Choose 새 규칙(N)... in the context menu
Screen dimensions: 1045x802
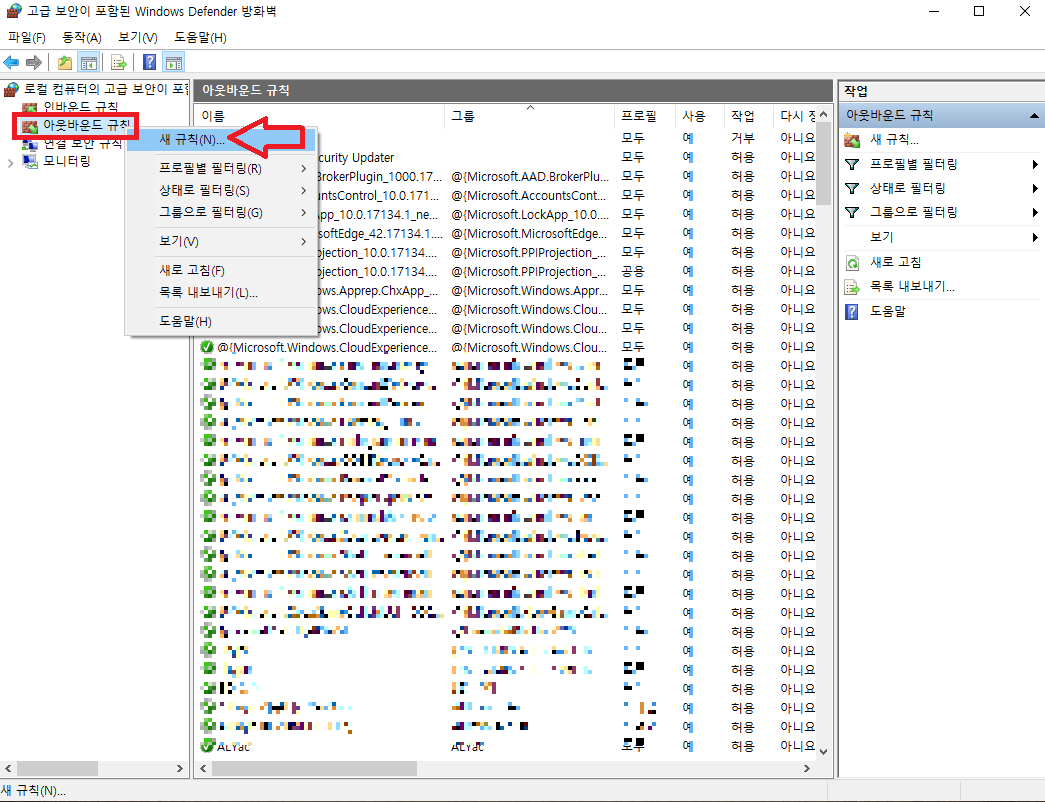(221, 139)
